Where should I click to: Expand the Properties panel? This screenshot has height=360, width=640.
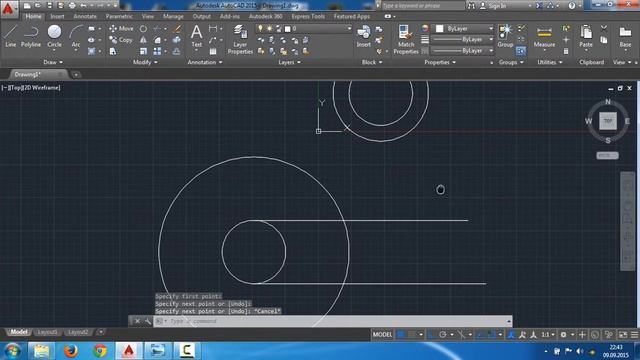pos(440,62)
